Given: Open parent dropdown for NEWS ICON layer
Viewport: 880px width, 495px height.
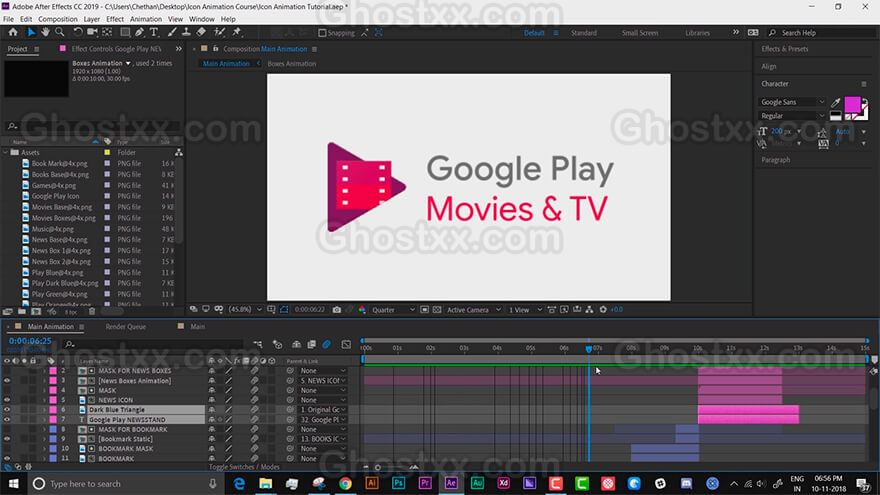Looking at the screenshot, I should [x=323, y=400].
